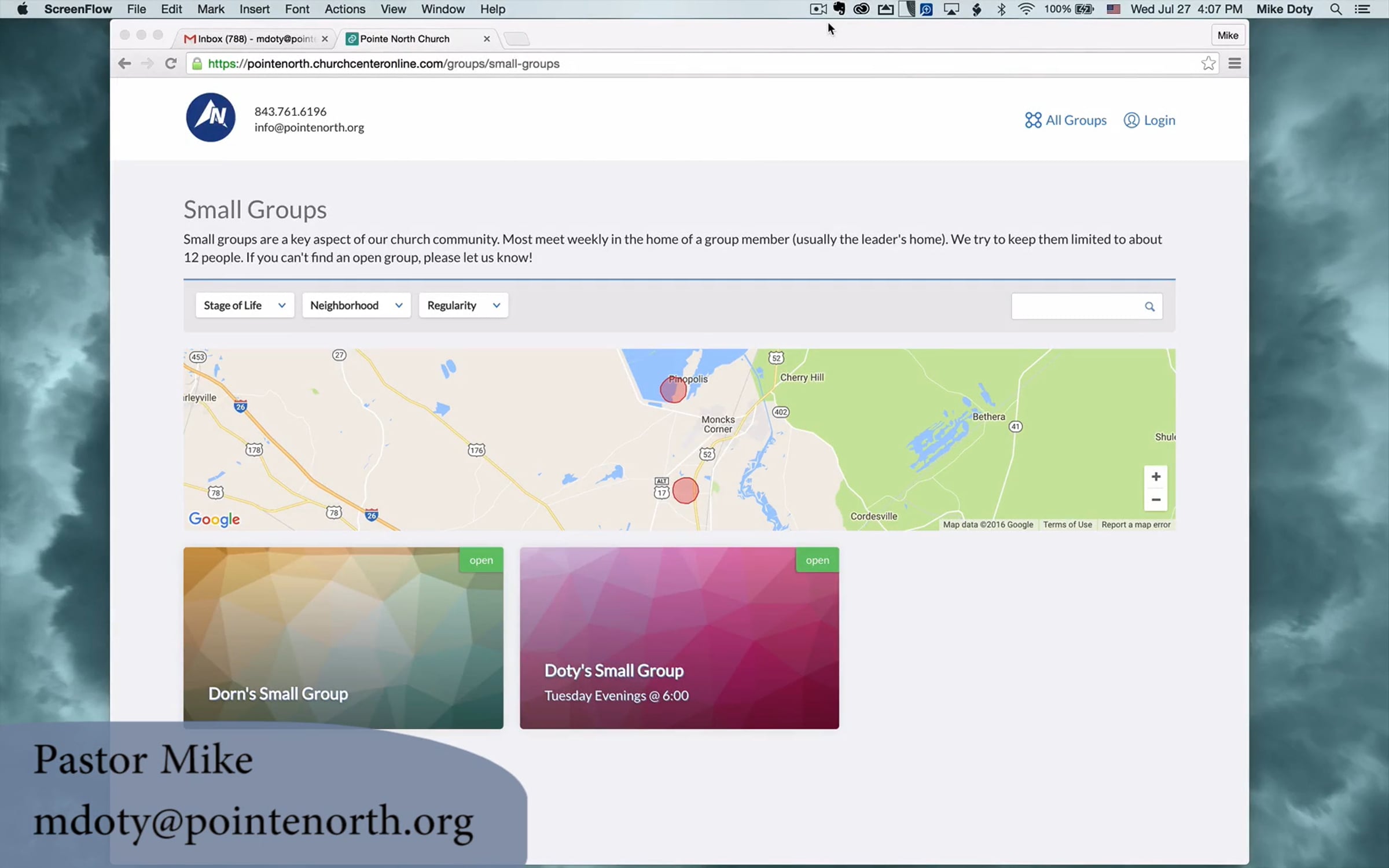Open Dorn's Small Group card
Viewport: 1389px width, 868px height.
pos(343,638)
